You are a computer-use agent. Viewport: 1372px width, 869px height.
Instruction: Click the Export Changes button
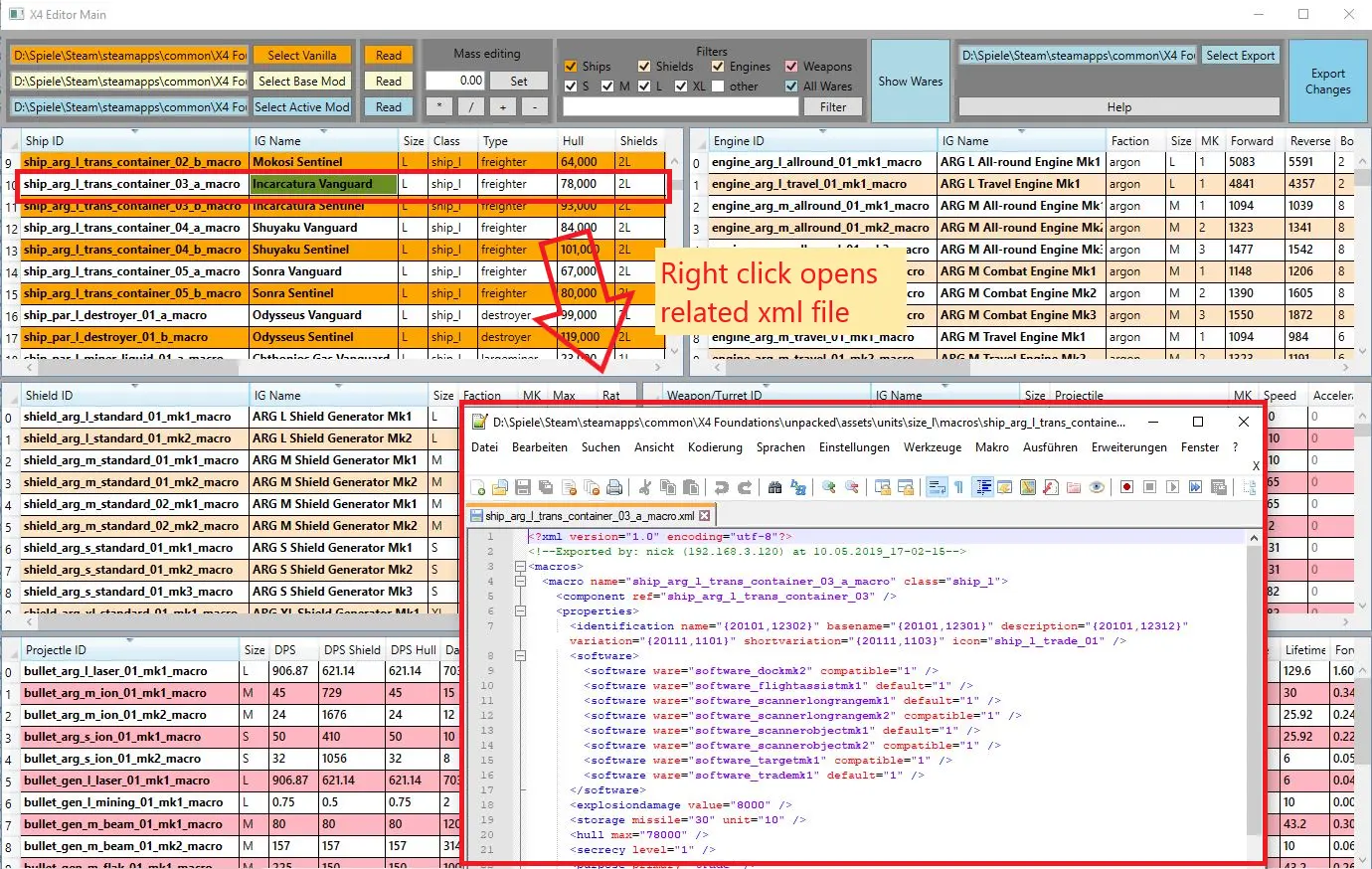1327,82
